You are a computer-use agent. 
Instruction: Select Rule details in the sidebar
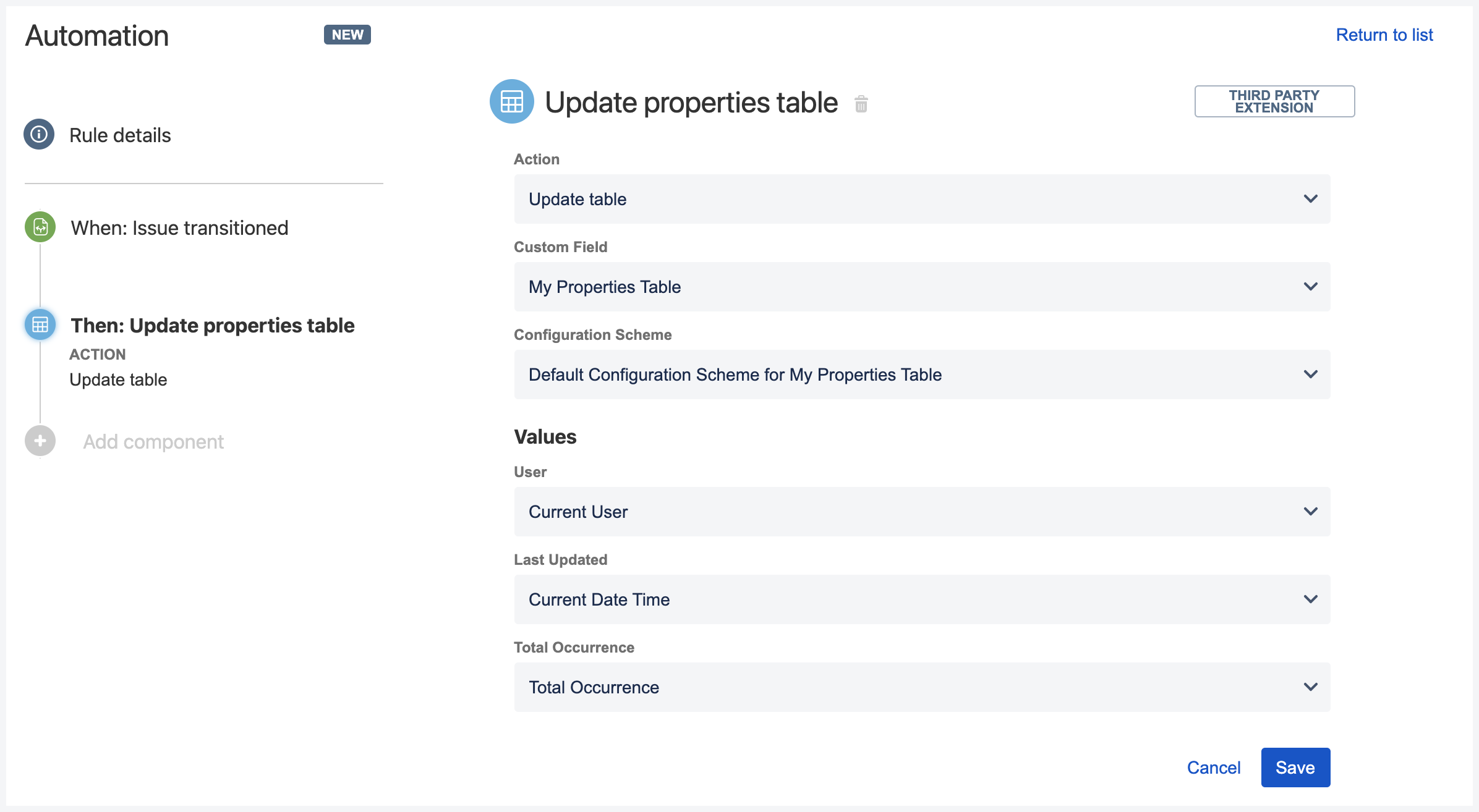120,135
